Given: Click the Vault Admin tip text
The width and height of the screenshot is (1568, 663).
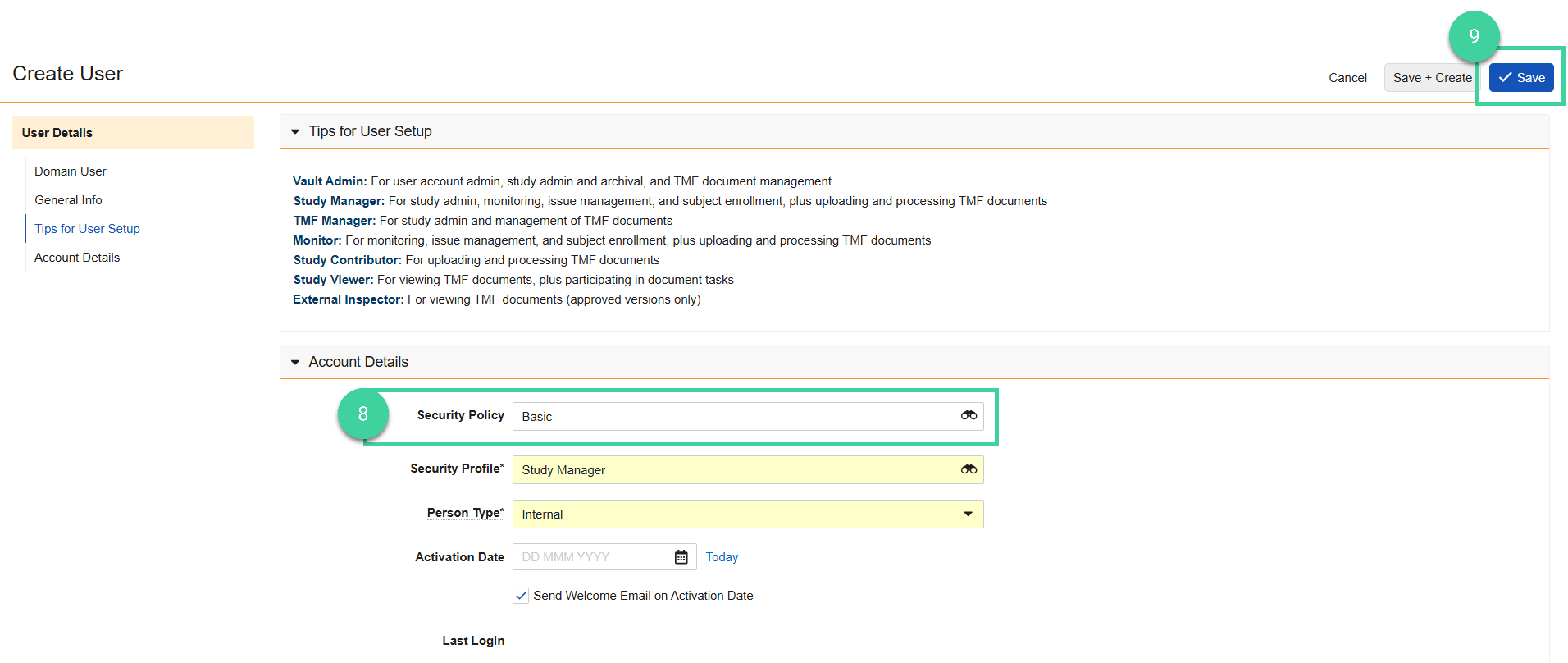Looking at the screenshot, I should coord(562,181).
